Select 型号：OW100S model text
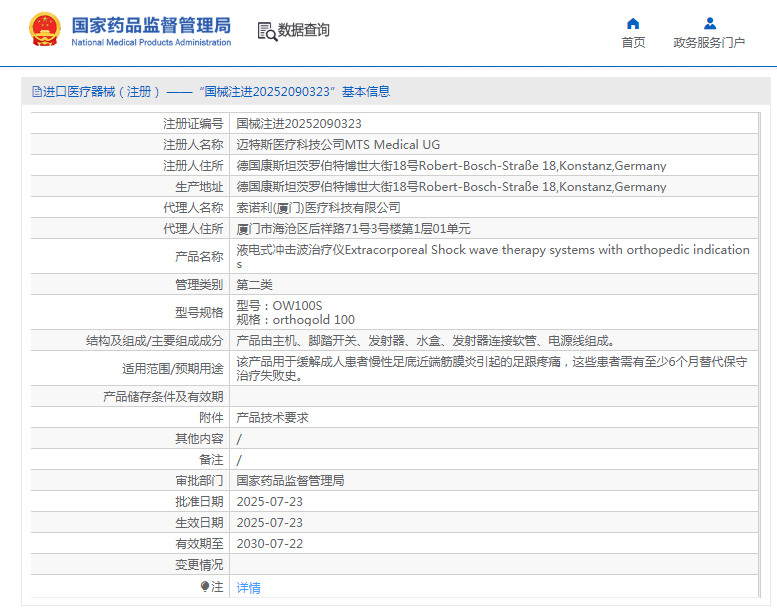 pos(279,305)
